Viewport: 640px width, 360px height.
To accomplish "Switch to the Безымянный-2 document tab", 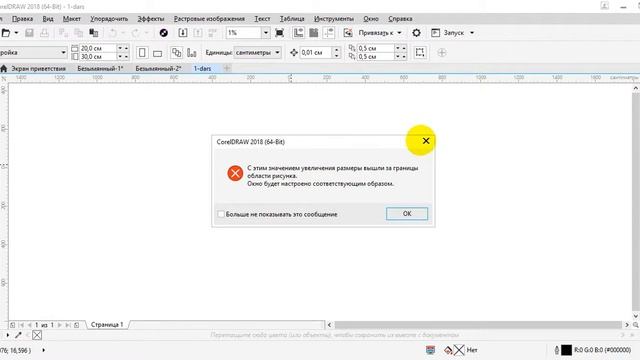I will point(158,69).
